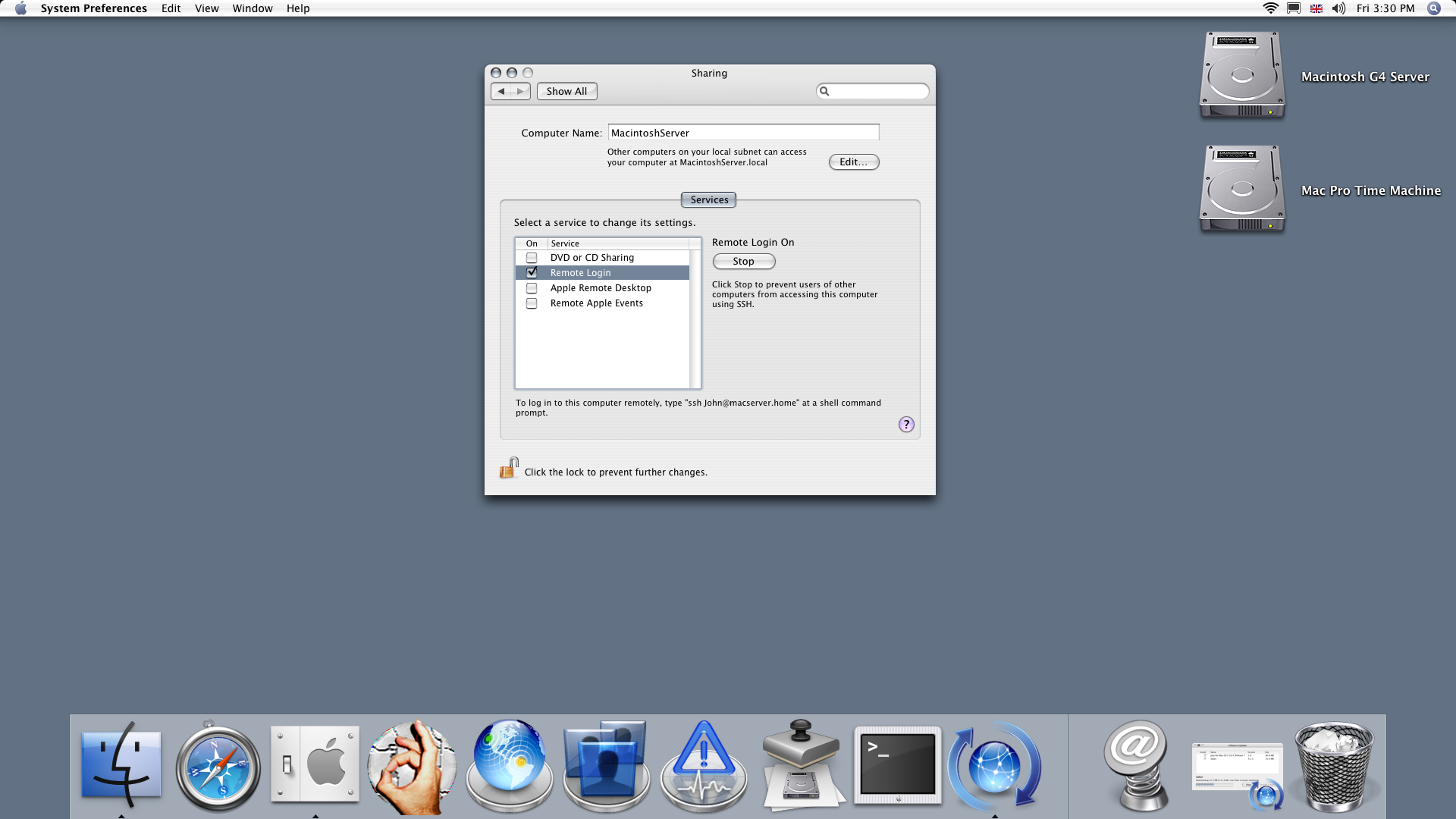Go forward with the right arrow button

pos(520,91)
